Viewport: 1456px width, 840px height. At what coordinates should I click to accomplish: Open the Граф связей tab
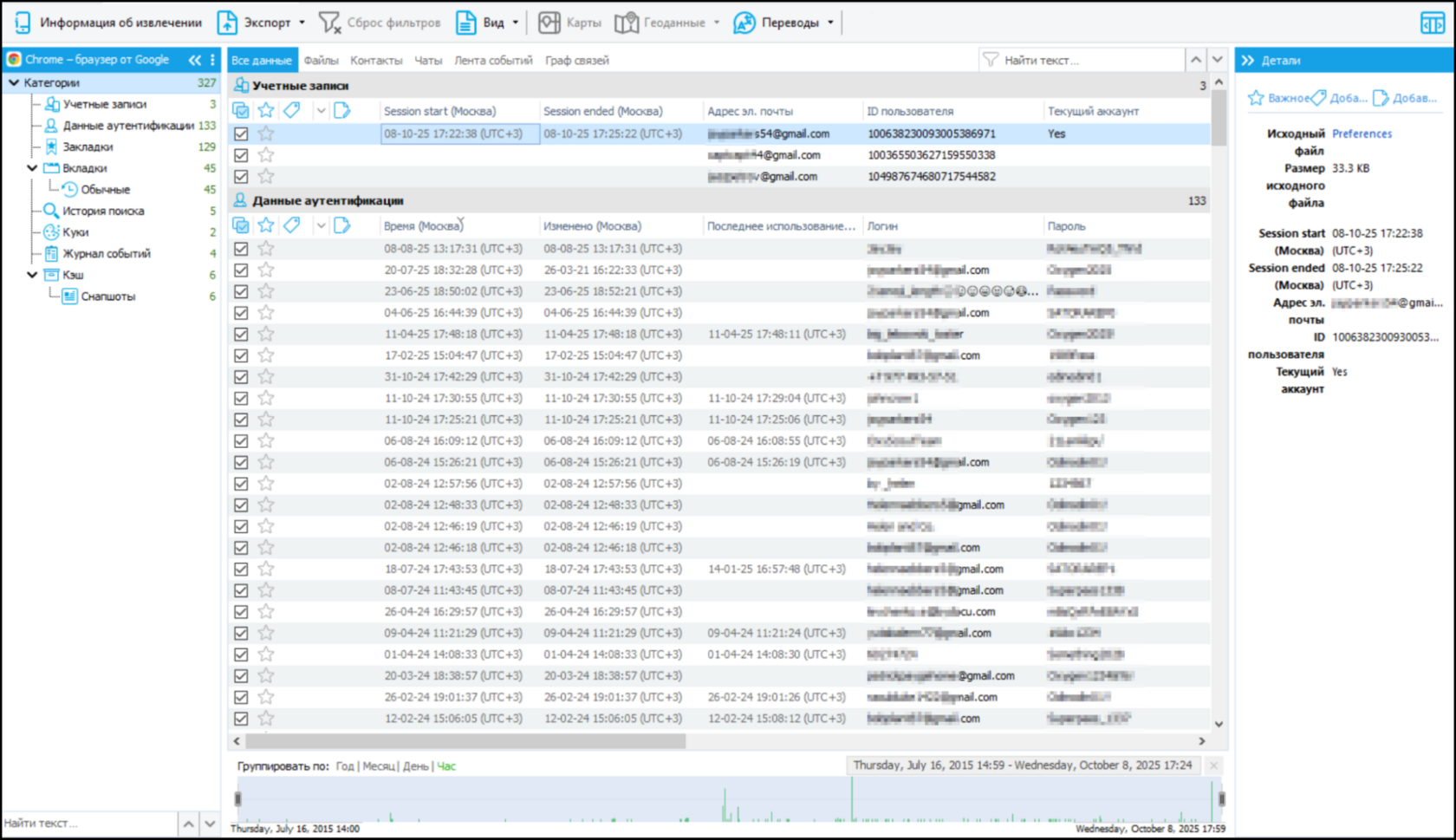576,60
